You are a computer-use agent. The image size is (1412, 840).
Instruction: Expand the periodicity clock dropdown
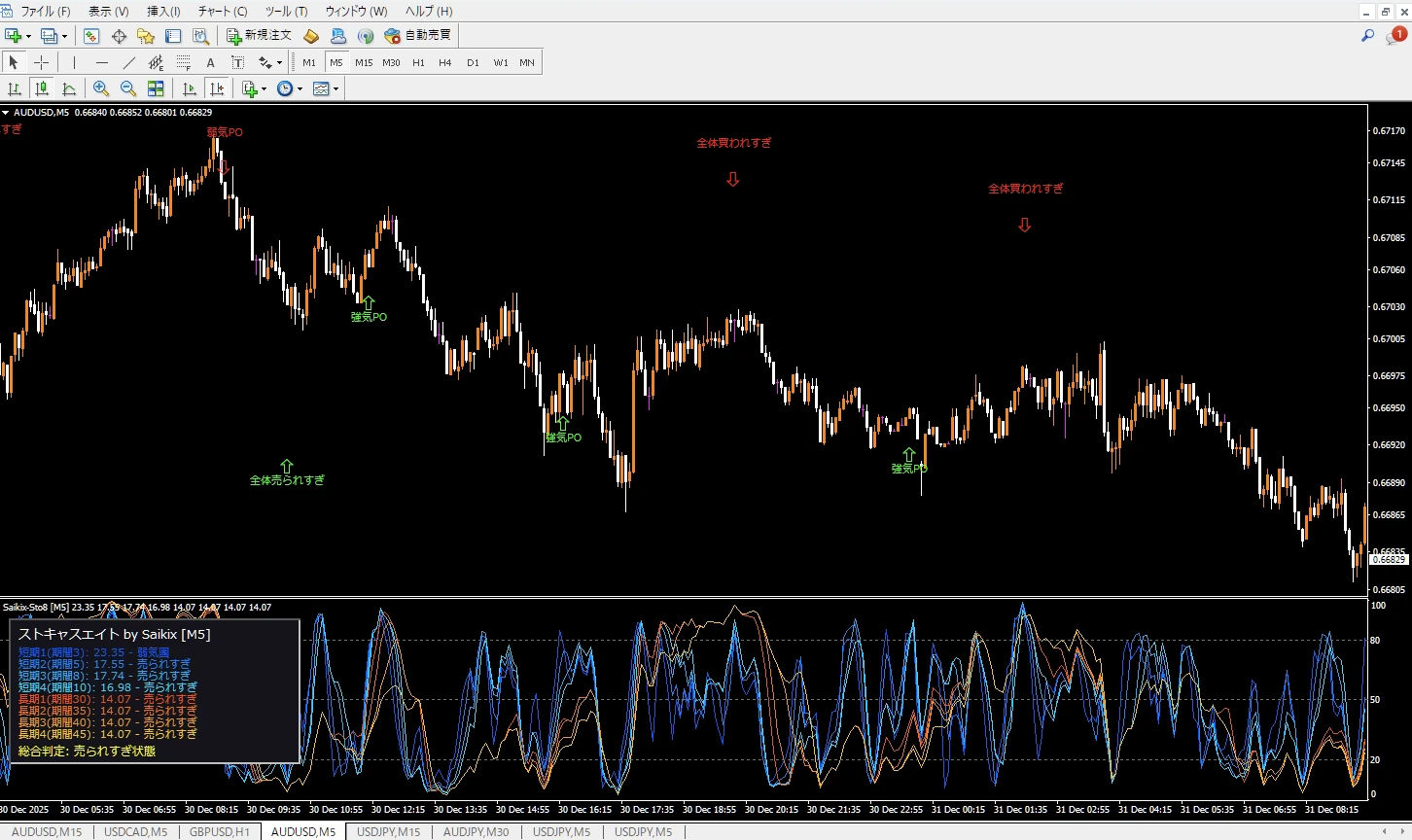[300, 88]
